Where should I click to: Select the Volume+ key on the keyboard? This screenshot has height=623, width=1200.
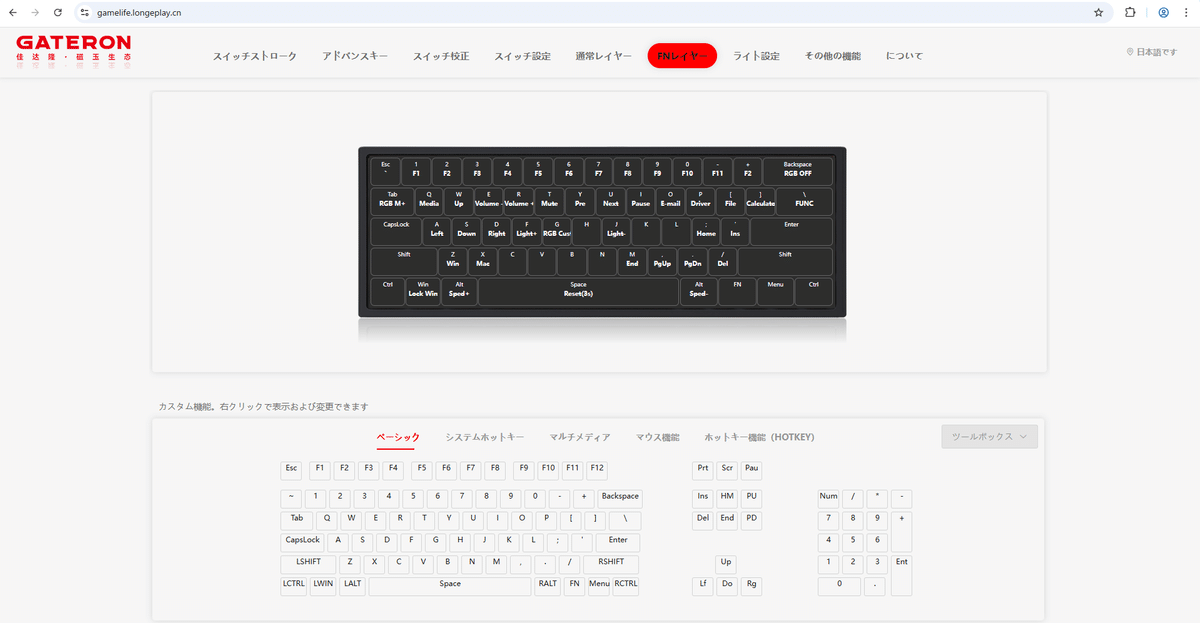tap(519, 201)
